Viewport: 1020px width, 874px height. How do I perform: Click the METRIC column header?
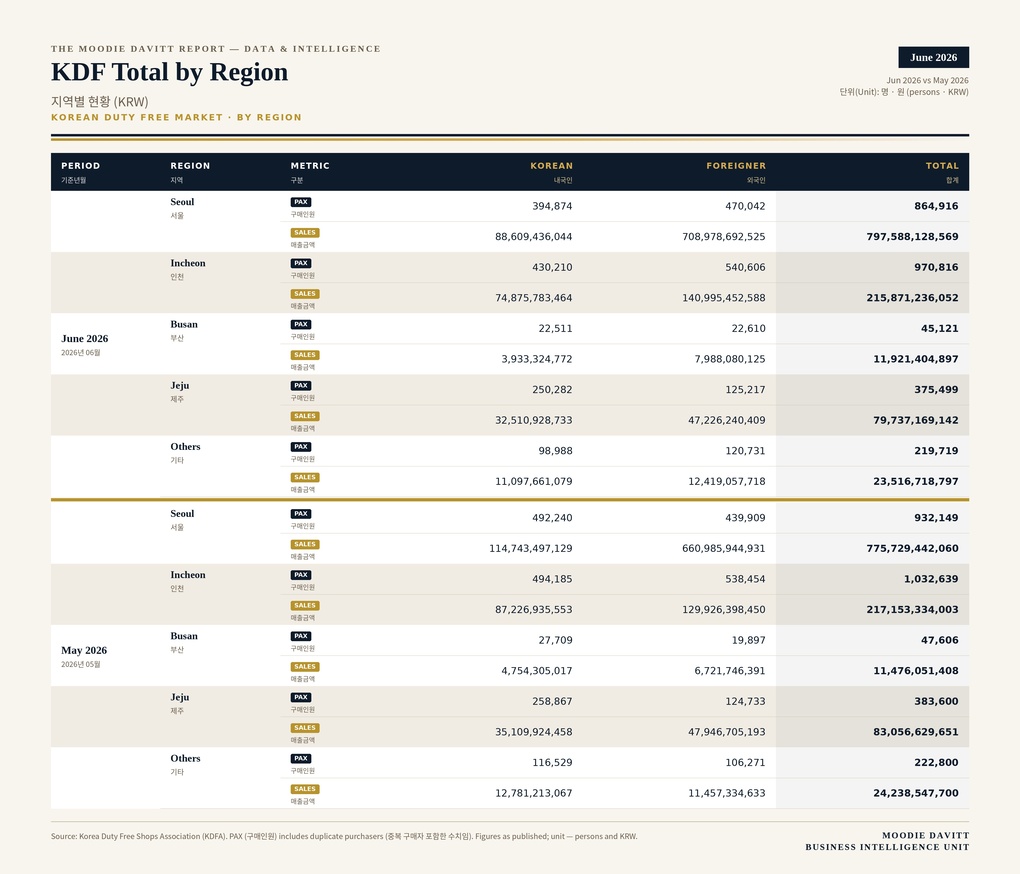310,166
